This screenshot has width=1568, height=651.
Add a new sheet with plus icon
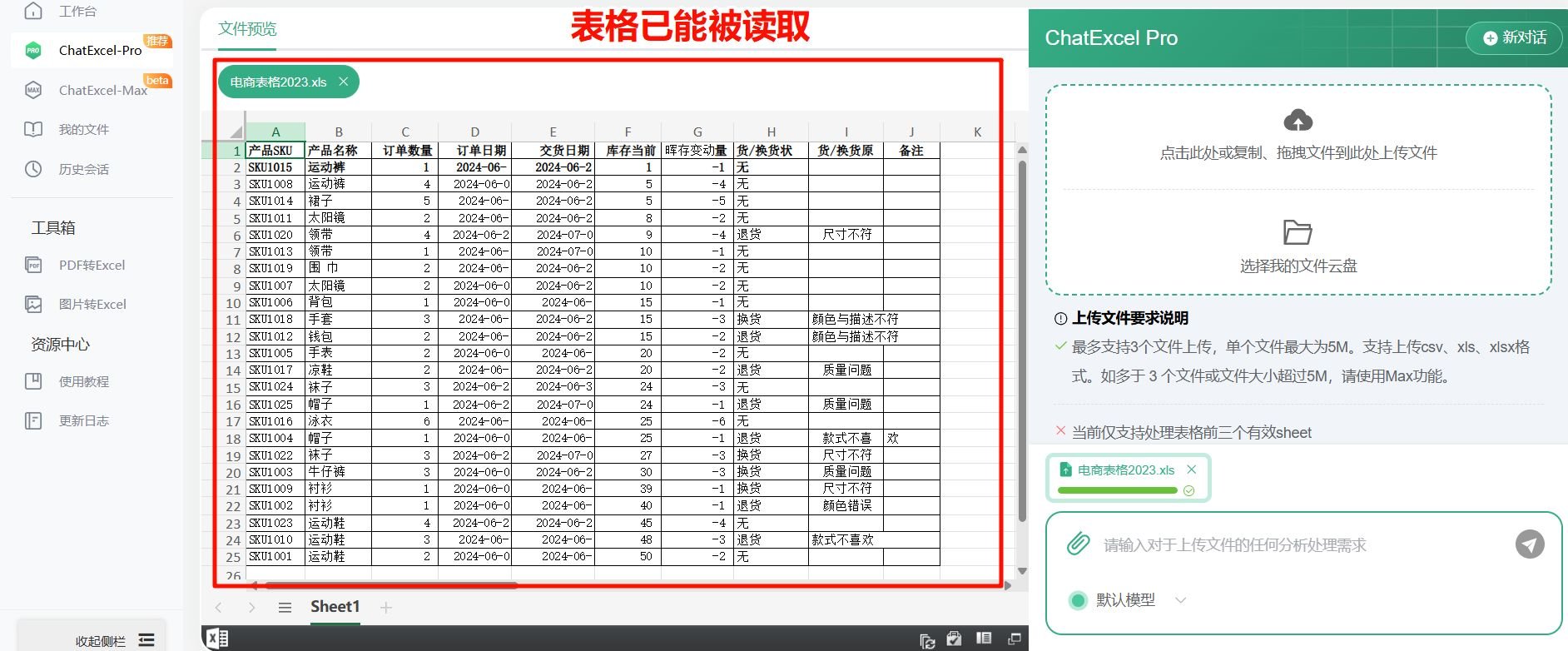coord(386,608)
